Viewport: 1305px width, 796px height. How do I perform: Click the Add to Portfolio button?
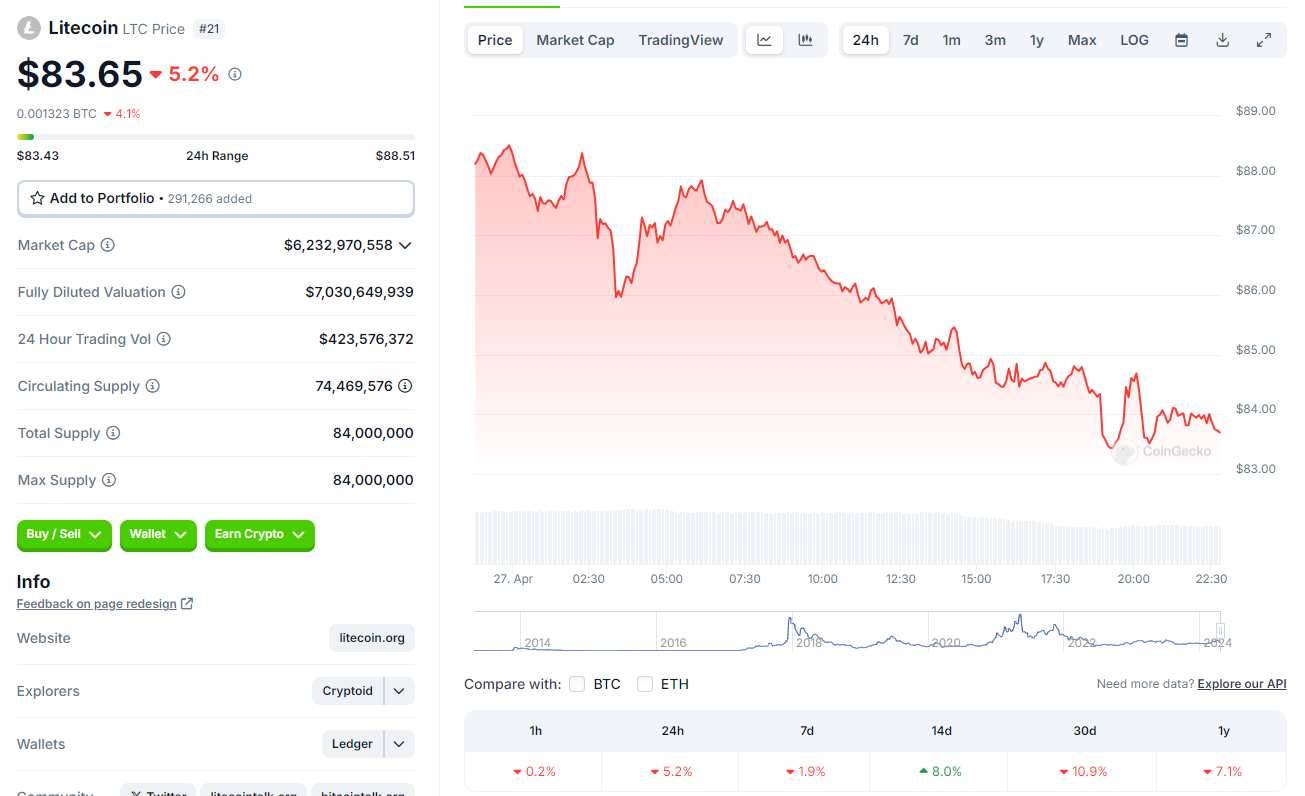pyautogui.click(x=216, y=198)
